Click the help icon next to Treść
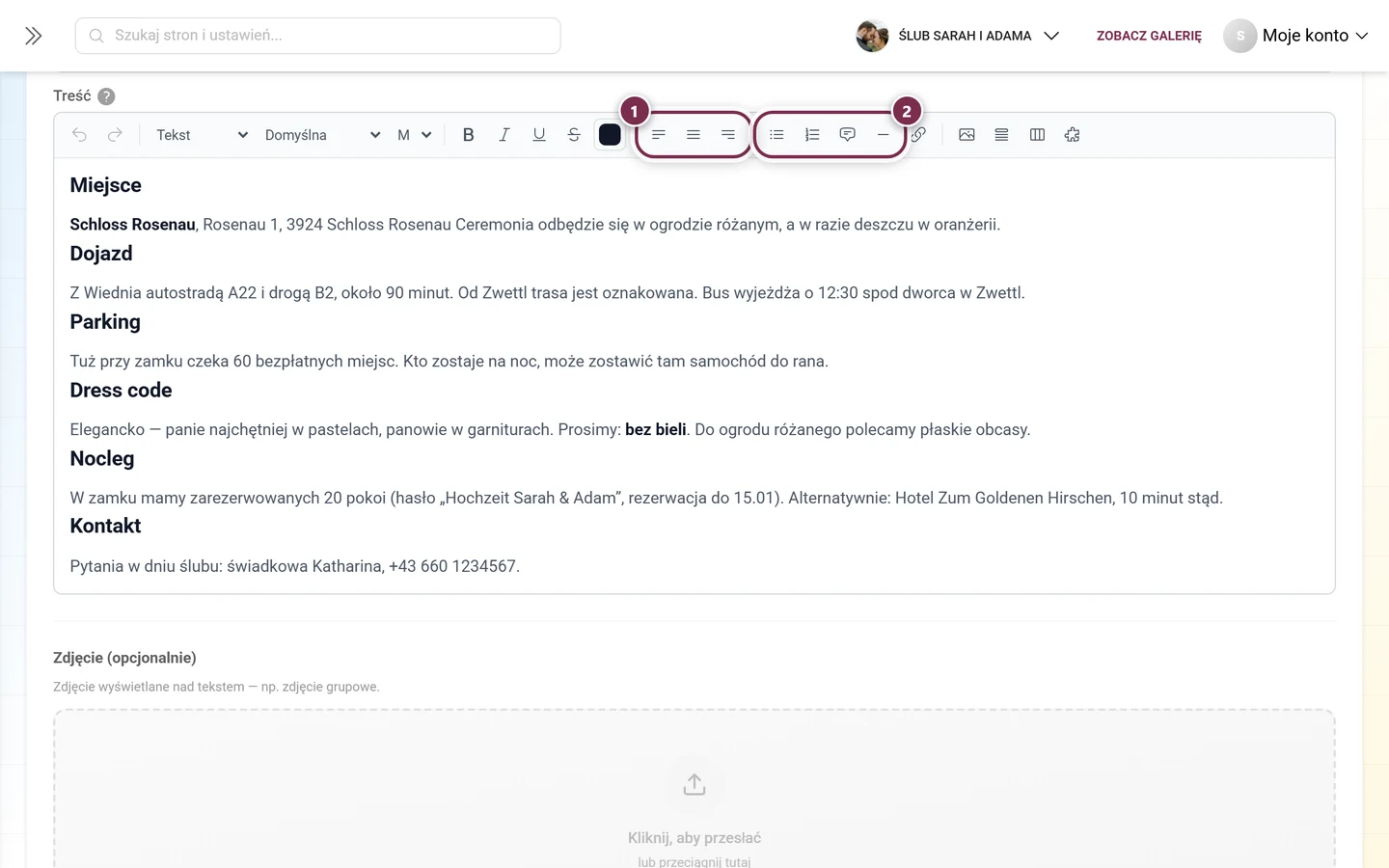1389x868 pixels. tap(106, 96)
